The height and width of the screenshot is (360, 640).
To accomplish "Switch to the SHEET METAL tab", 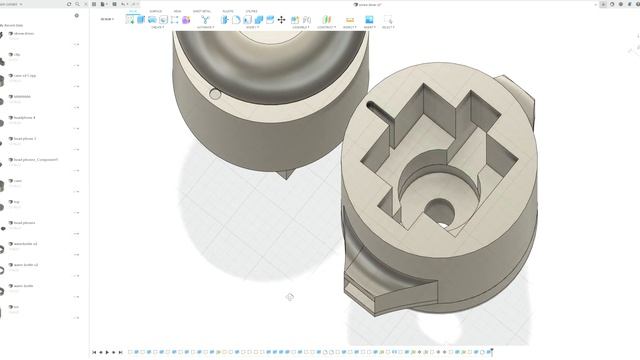I will tap(202, 11).
